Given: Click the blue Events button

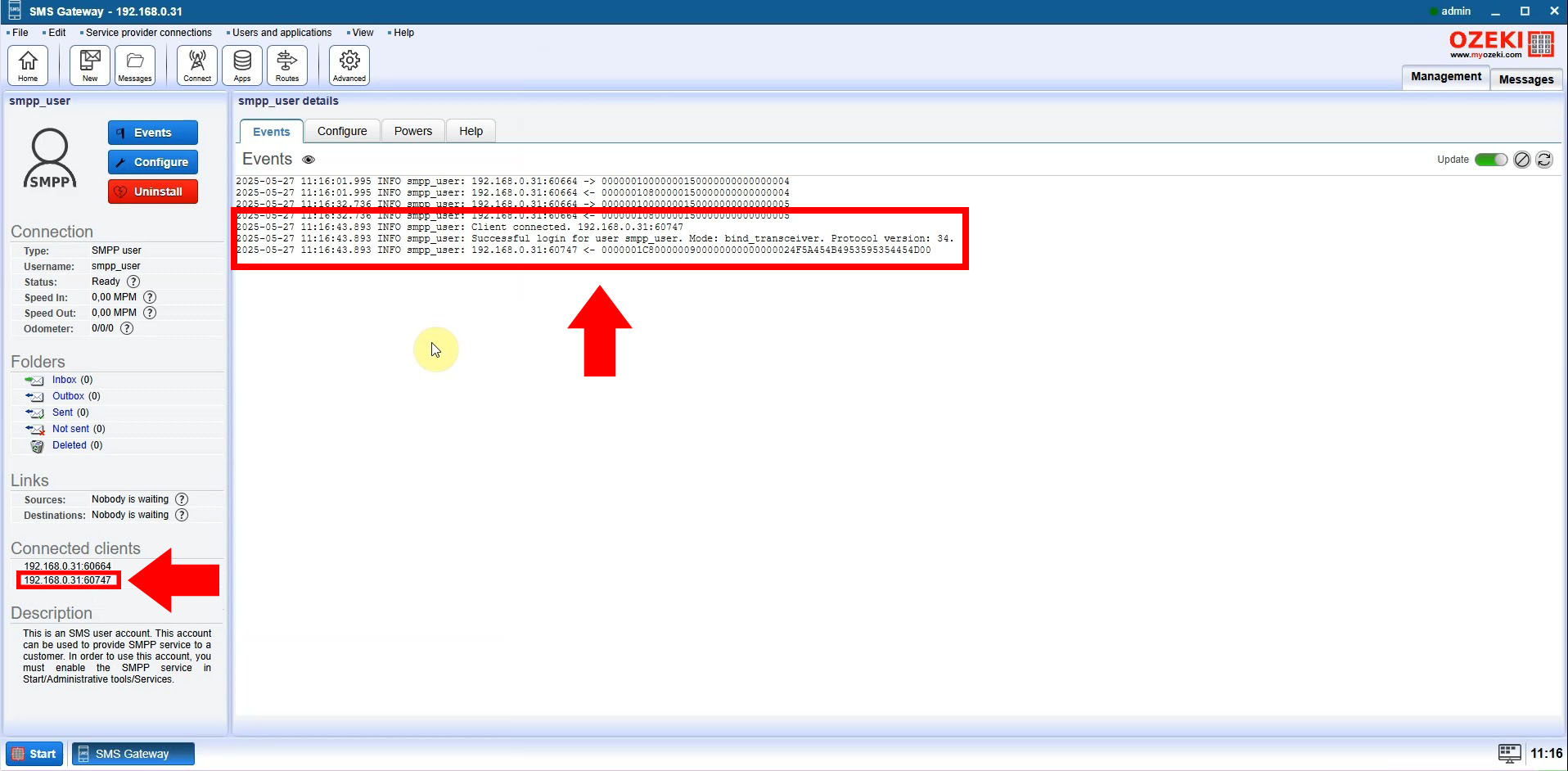Looking at the screenshot, I should coord(153,133).
